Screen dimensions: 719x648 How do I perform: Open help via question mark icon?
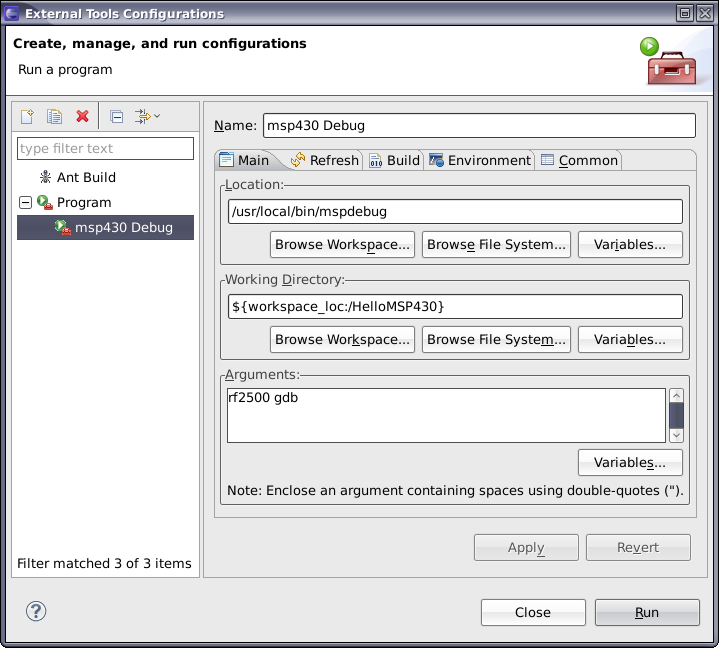pos(36,611)
